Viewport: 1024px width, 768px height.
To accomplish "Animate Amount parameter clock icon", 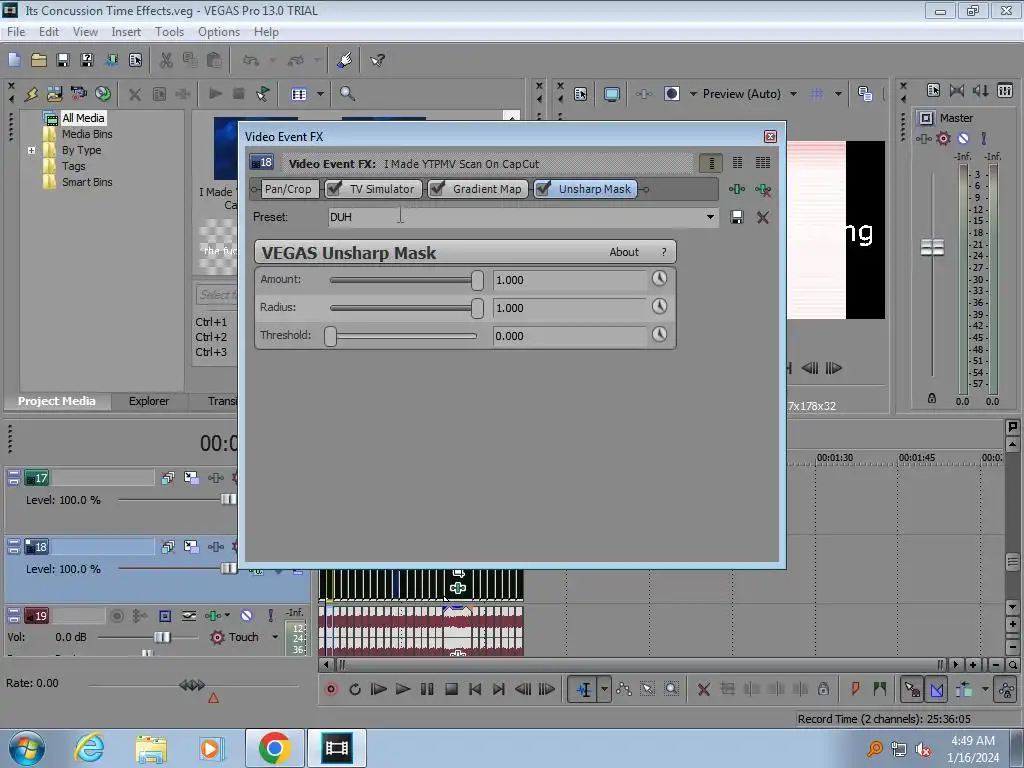I will 660,279.
